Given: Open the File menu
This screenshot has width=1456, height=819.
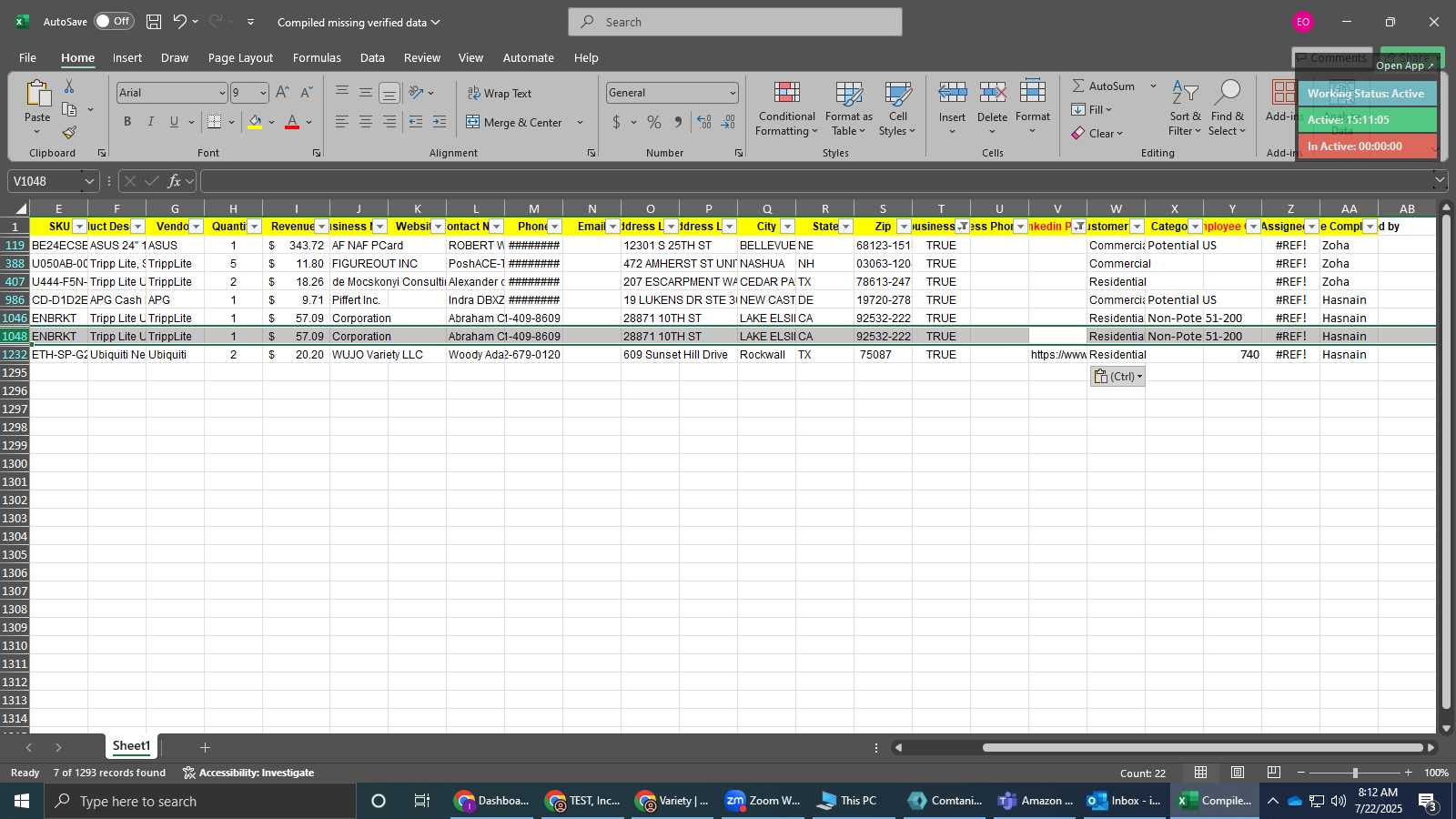Looking at the screenshot, I should click(x=27, y=57).
